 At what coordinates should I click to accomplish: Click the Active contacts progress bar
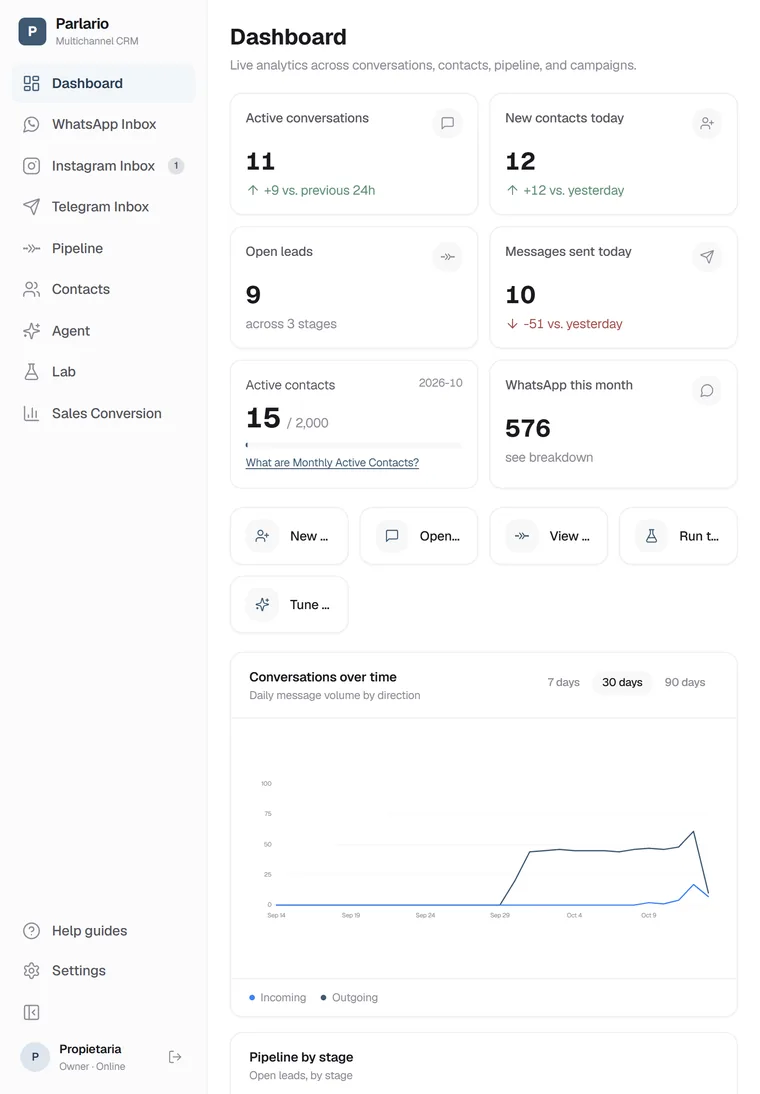[x=354, y=445]
